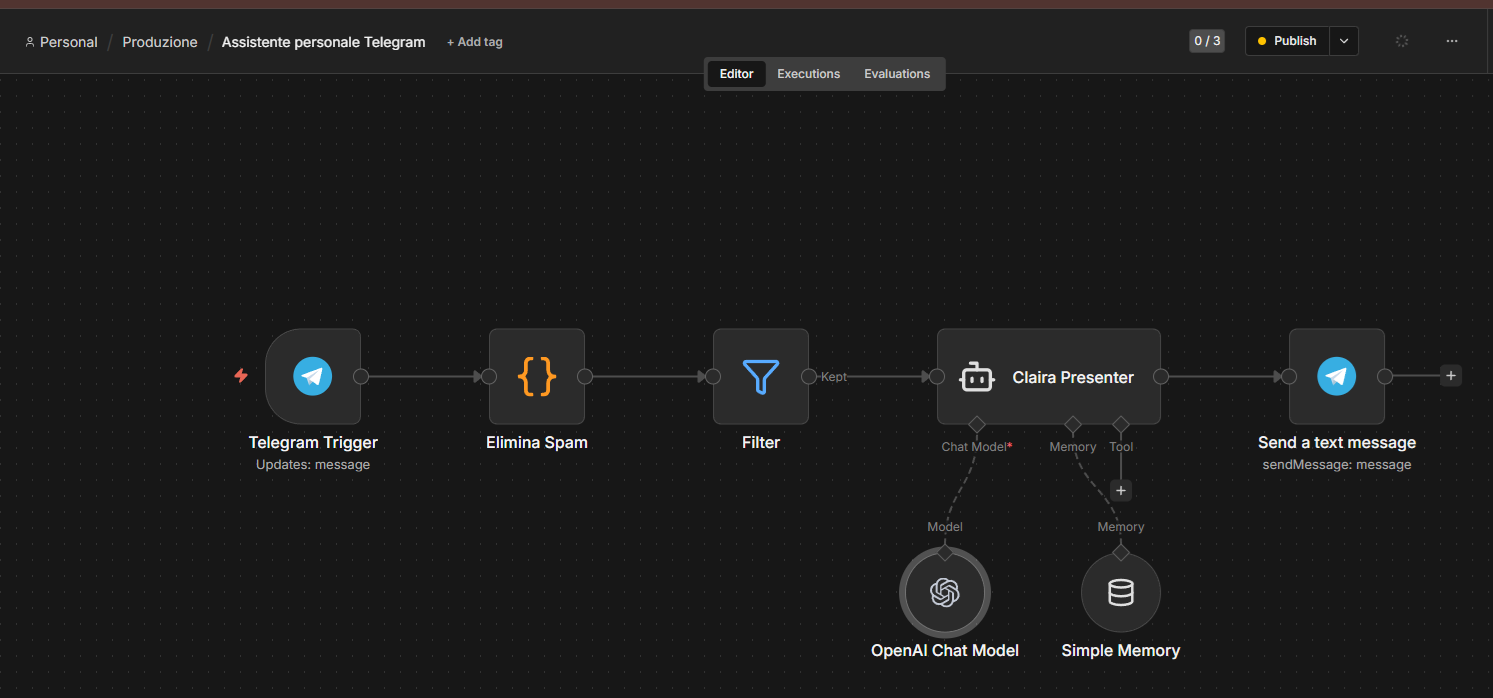Click the Publish button

1287,41
